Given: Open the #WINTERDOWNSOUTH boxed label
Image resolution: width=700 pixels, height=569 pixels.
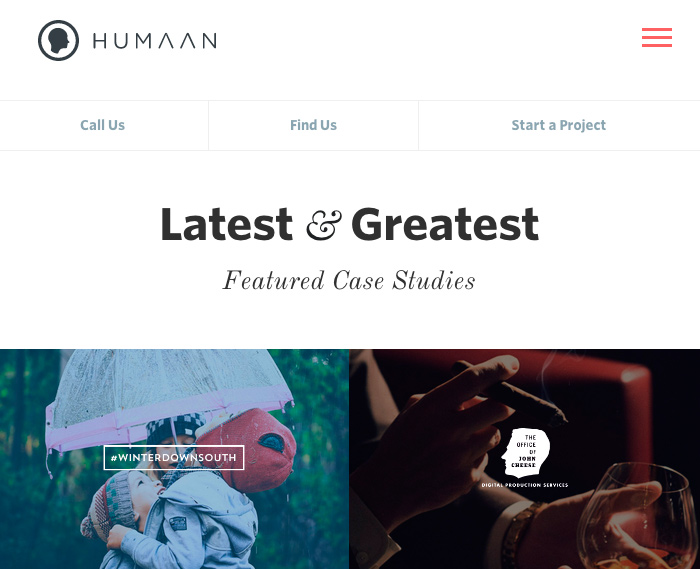Looking at the screenshot, I should coord(174,457).
